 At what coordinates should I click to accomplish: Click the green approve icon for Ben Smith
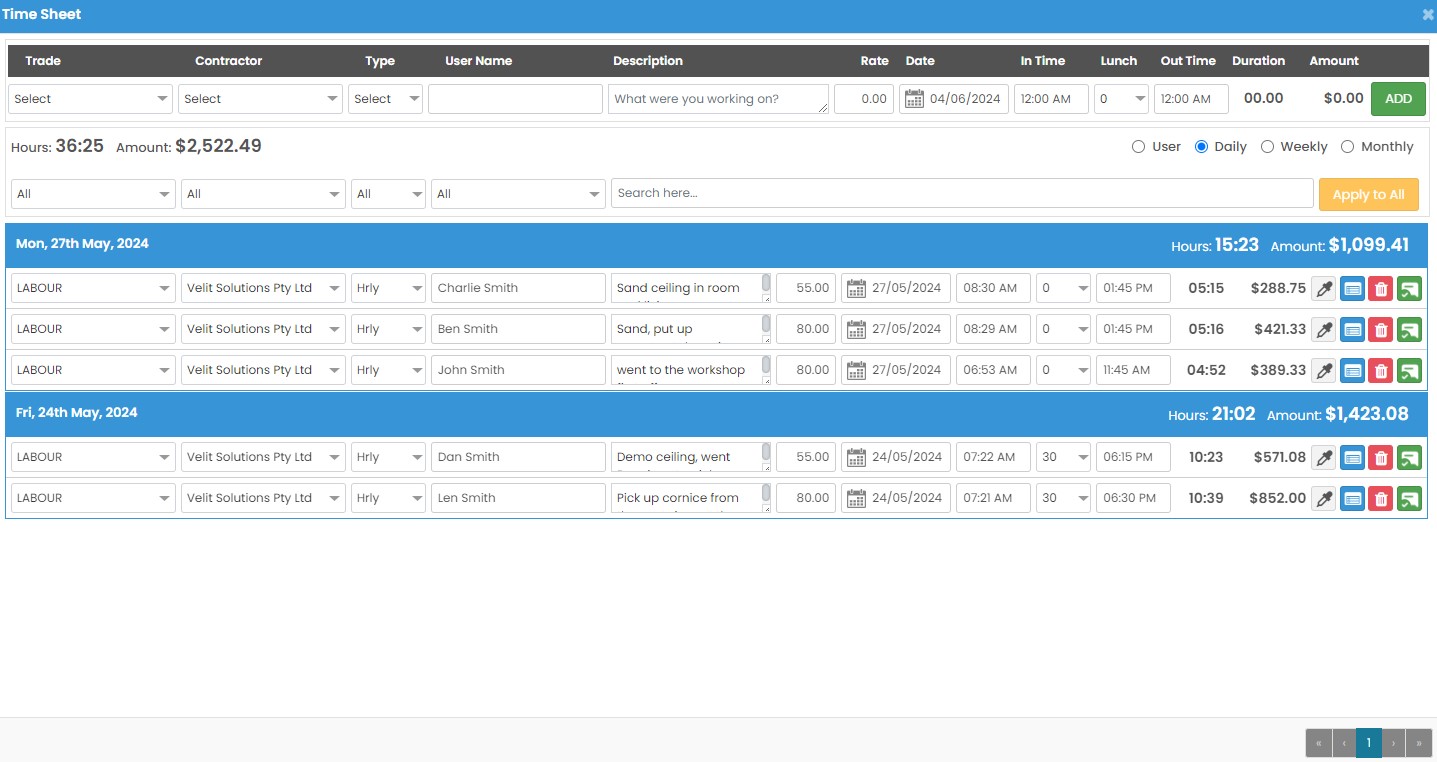click(1409, 330)
